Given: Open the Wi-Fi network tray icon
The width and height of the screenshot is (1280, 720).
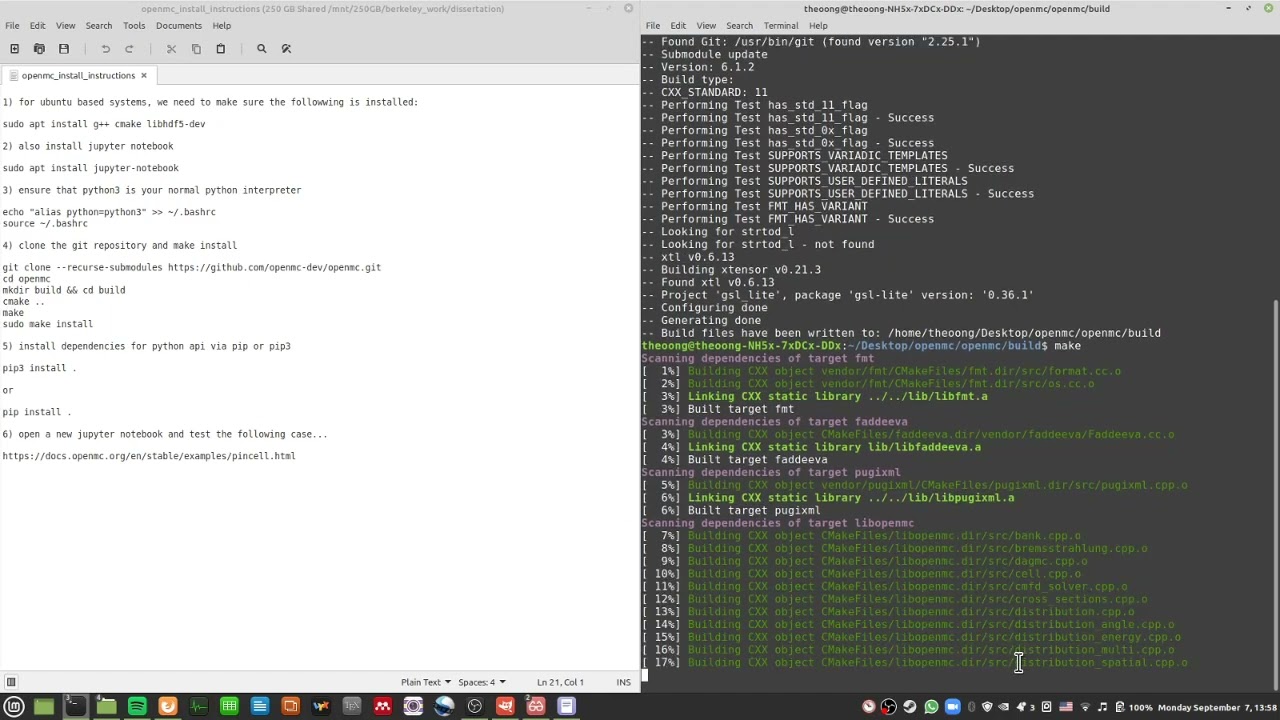Looking at the screenshot, I should (x=1085, y=707).
